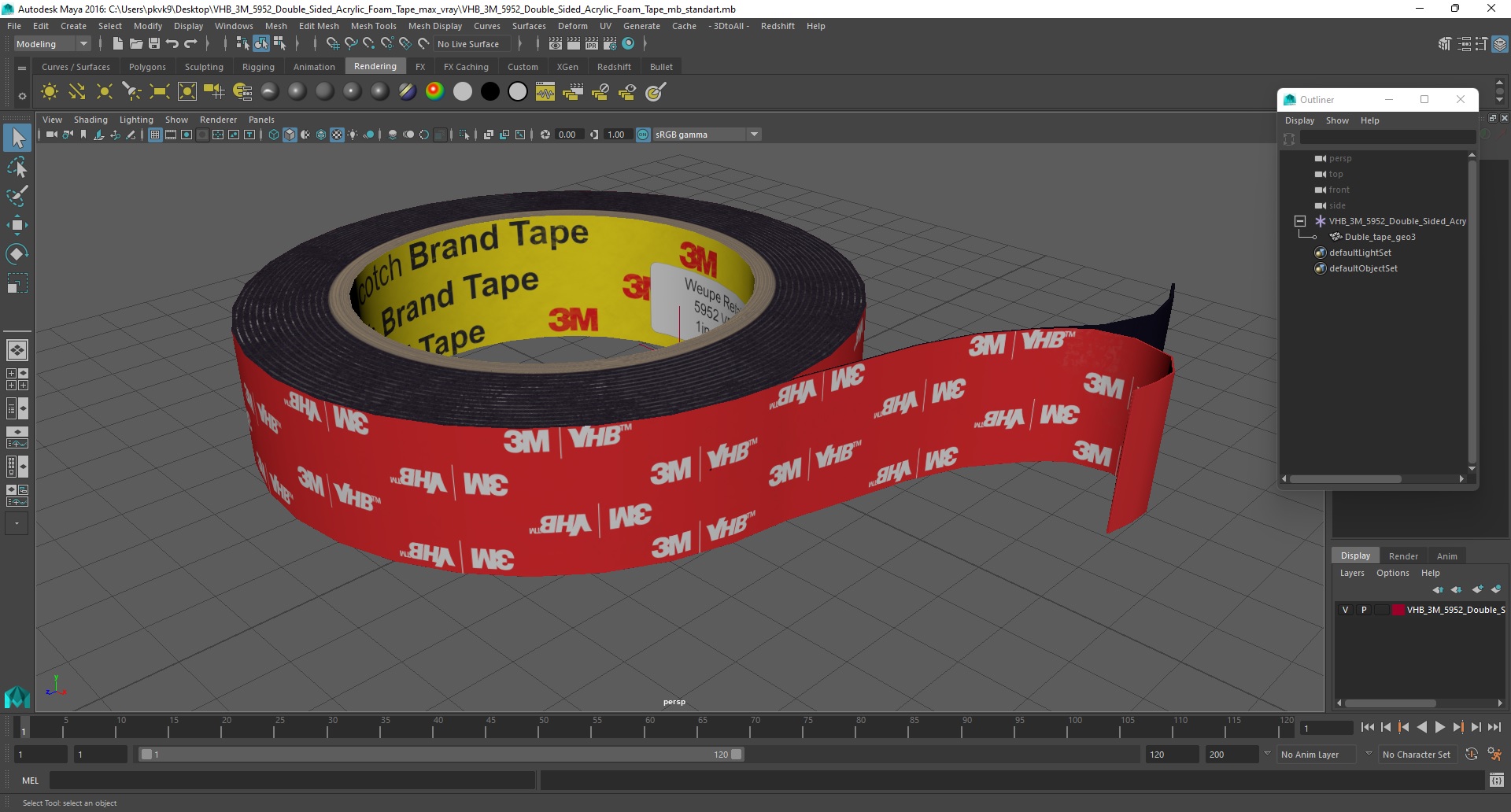Switch to the Render layer tab
The width and height of the screenshot is (1511, 812).
tap(1403, 556)
